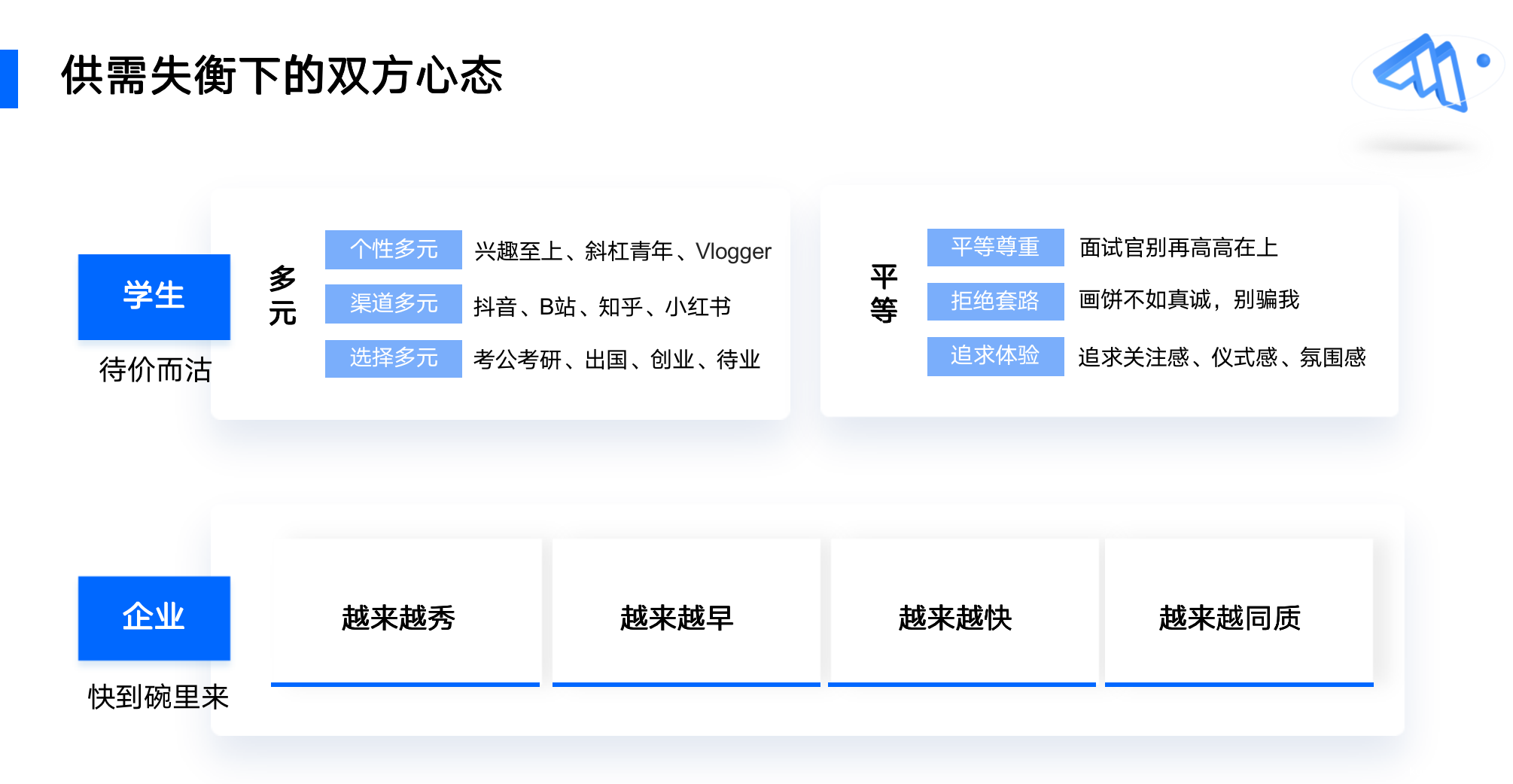
Task: Click the 平等尊重 tag
Action: click(995, 247)
